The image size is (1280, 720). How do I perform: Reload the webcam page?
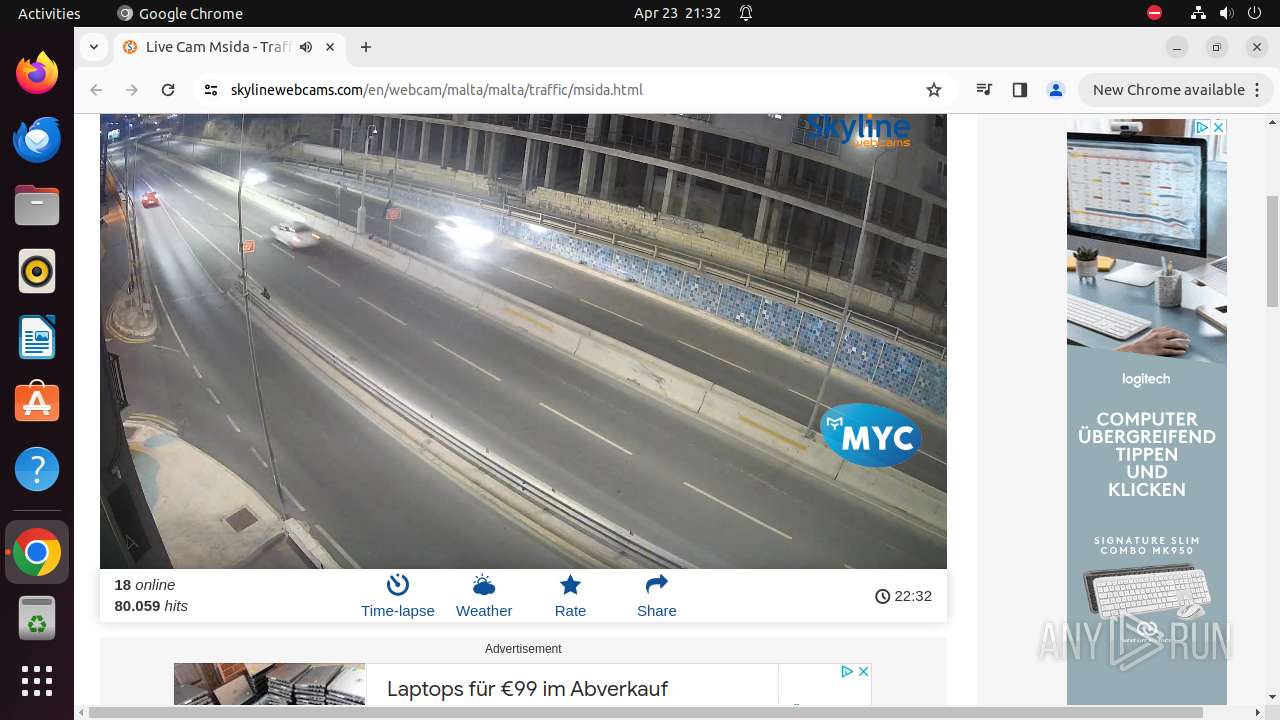pos(168,90)
